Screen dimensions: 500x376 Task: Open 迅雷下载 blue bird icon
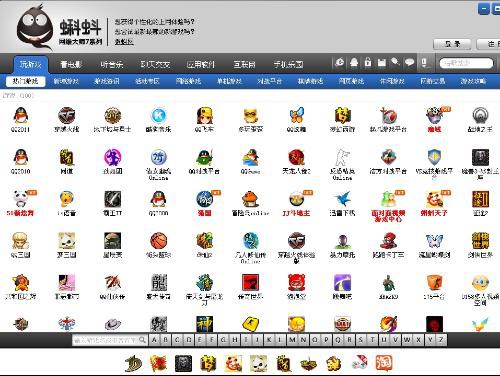[x=342, y=199]
